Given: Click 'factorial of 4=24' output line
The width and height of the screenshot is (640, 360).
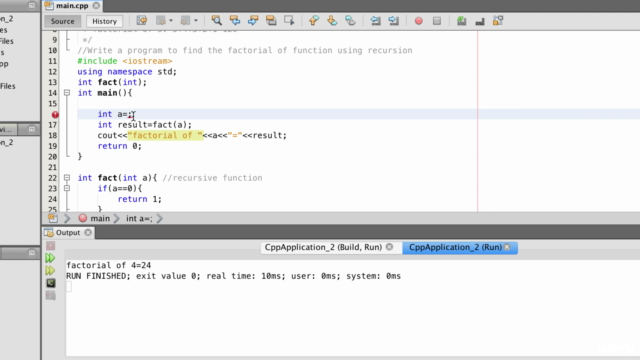Looking at the screenshot, I should pyautogui.click(x=109, y=265).
